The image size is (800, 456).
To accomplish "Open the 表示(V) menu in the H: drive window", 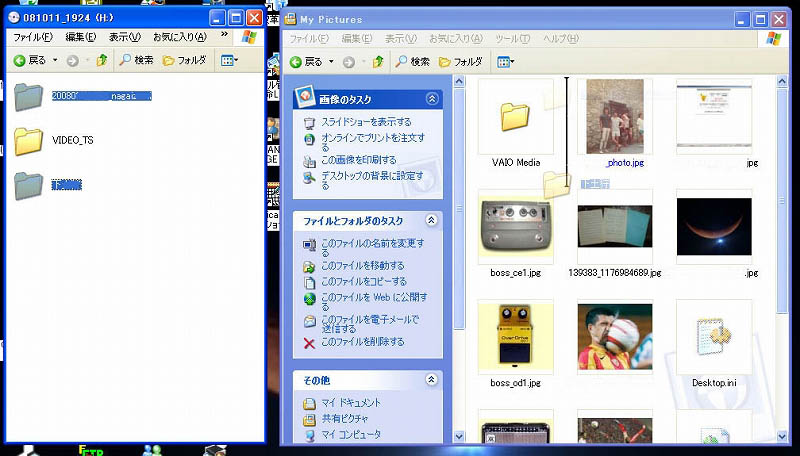I will click(124, 37).
